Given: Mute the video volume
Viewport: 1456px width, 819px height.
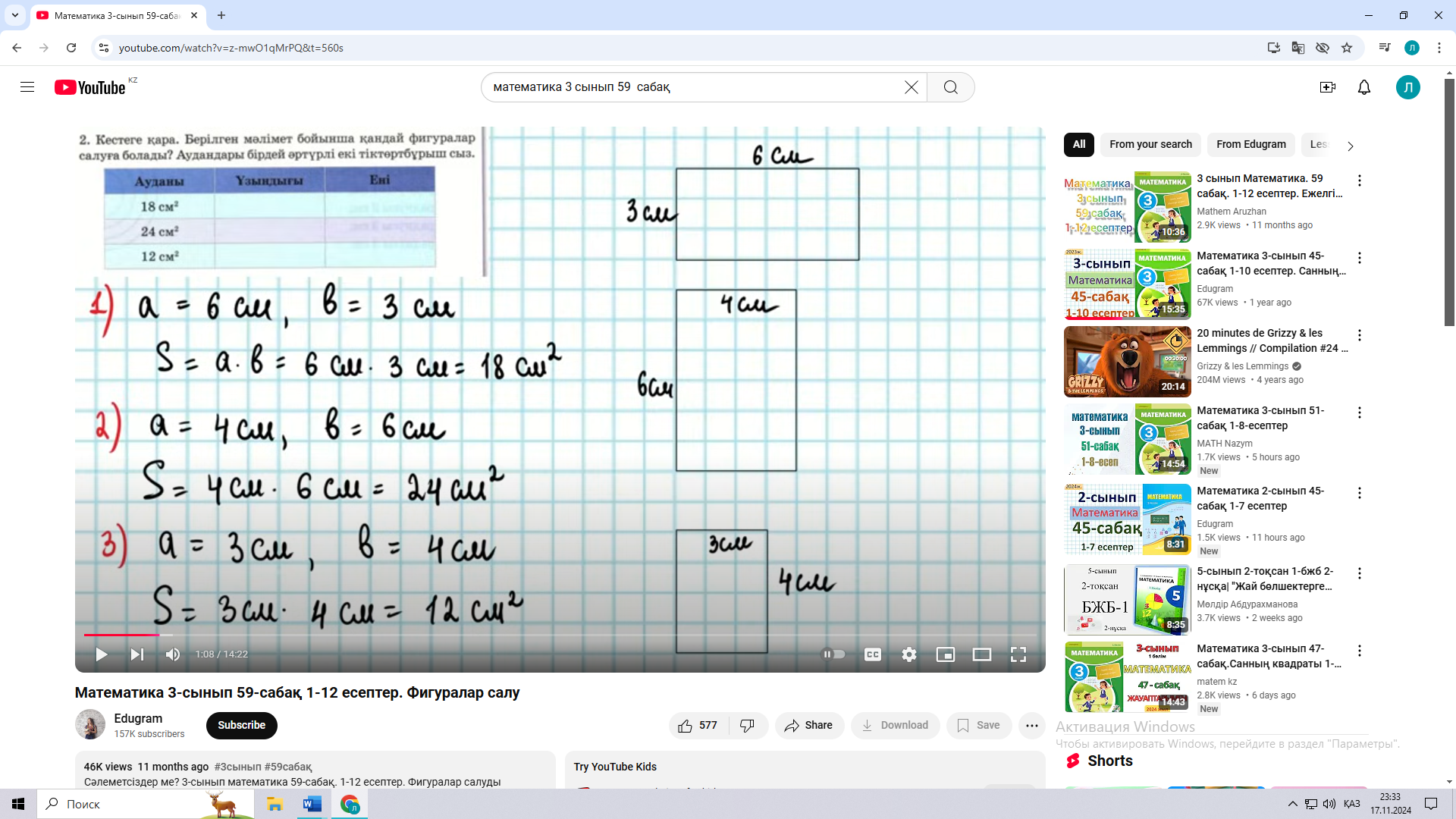Looking at the screenshot, I should pyautogui.click(x=173, y=654).
